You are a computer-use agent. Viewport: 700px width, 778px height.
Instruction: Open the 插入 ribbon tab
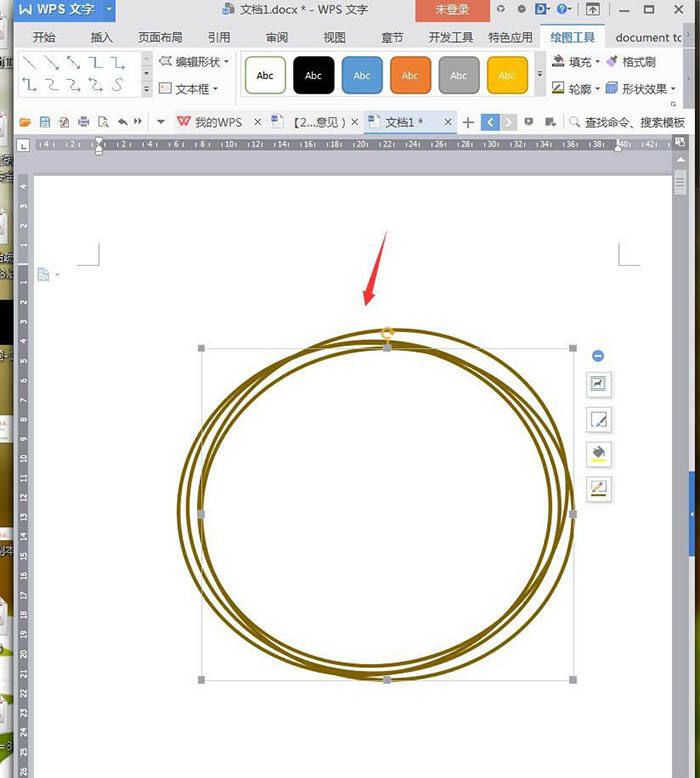pos(101,38)
